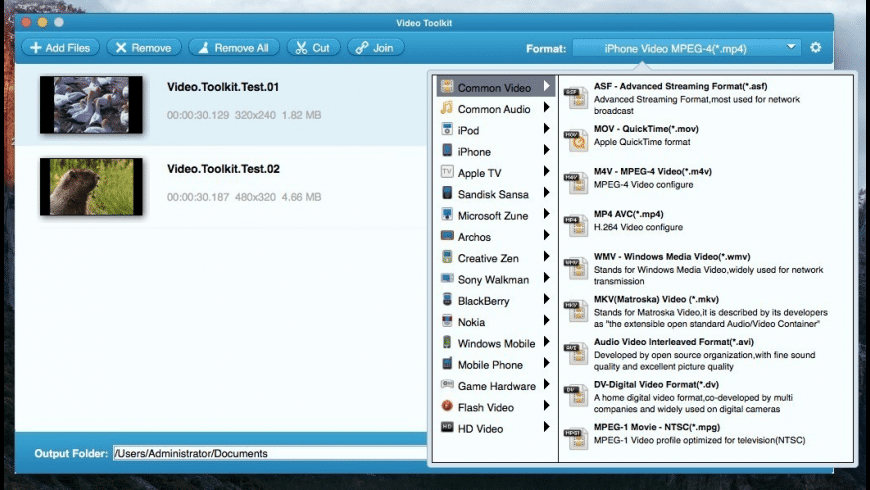The image size is (870, 490).
Task: Select the Video.Toolkit.Test.01 thumbnail
Action: coord(91,105)
